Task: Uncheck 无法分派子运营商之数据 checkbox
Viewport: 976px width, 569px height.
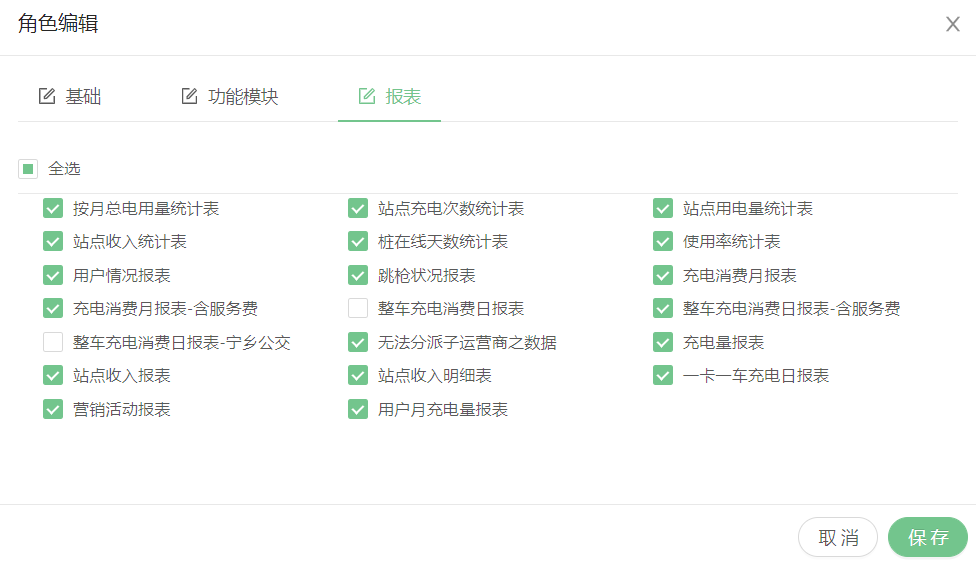Action: tap(358, 343)
